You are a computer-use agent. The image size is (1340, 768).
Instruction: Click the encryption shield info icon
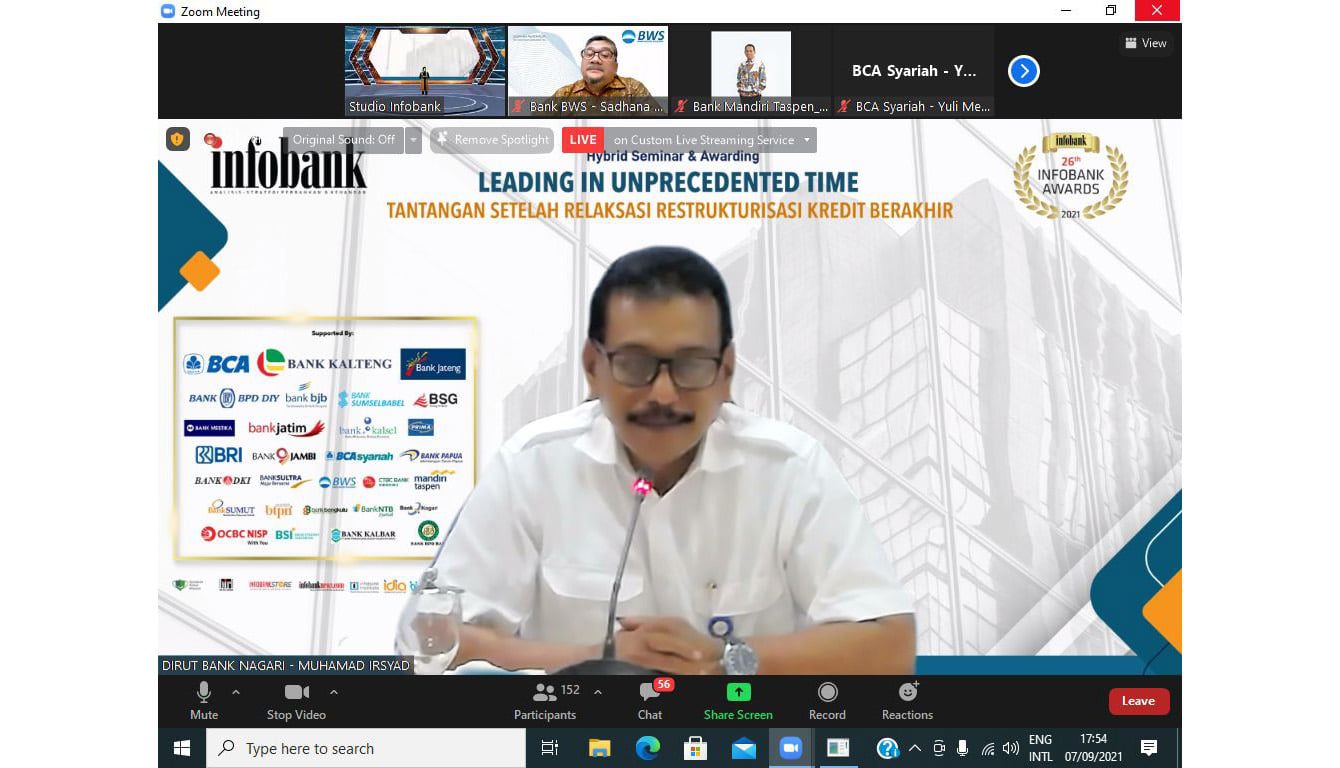tap(177, 140)
